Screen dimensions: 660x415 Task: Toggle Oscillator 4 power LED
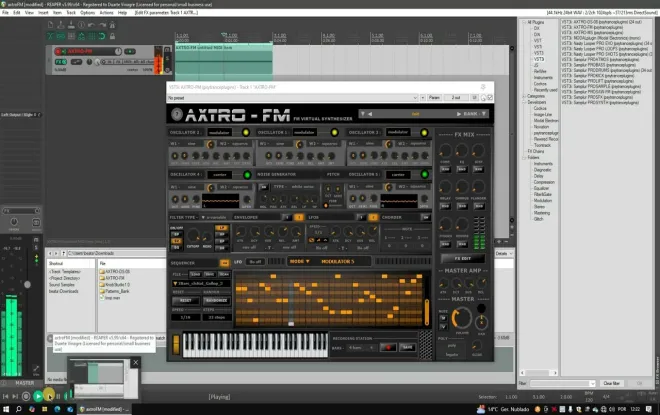click(x=247, y=174)
